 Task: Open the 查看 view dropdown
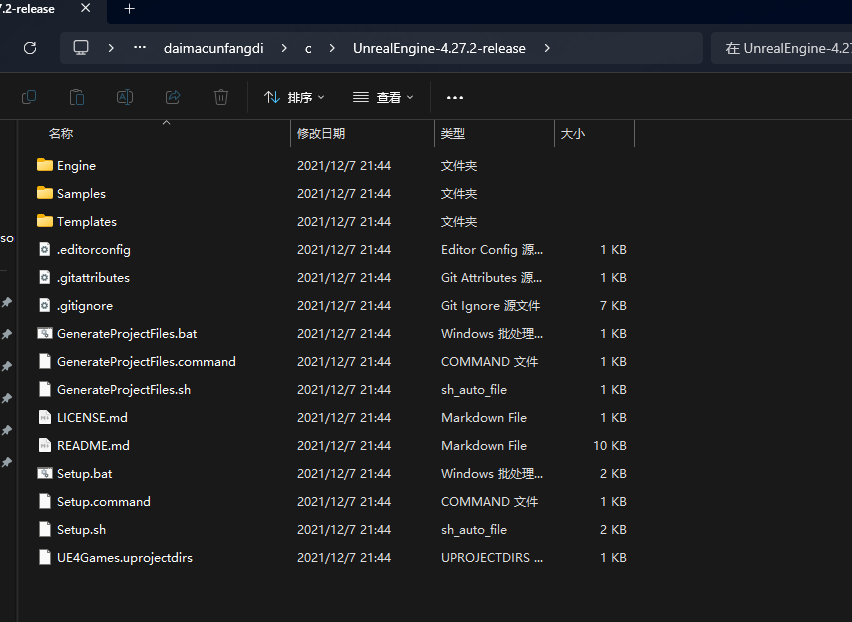click(x=383, y=97)
